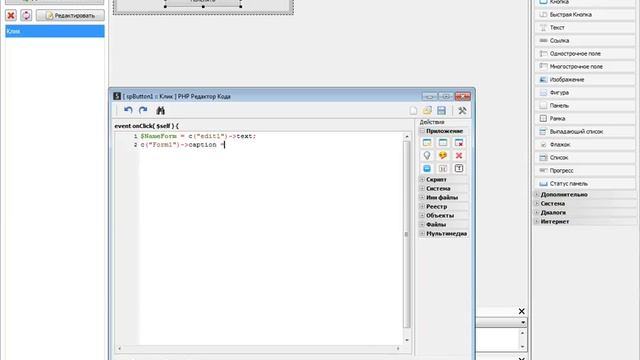
Task: Insert the red cross action
Action: click(459, 156)
